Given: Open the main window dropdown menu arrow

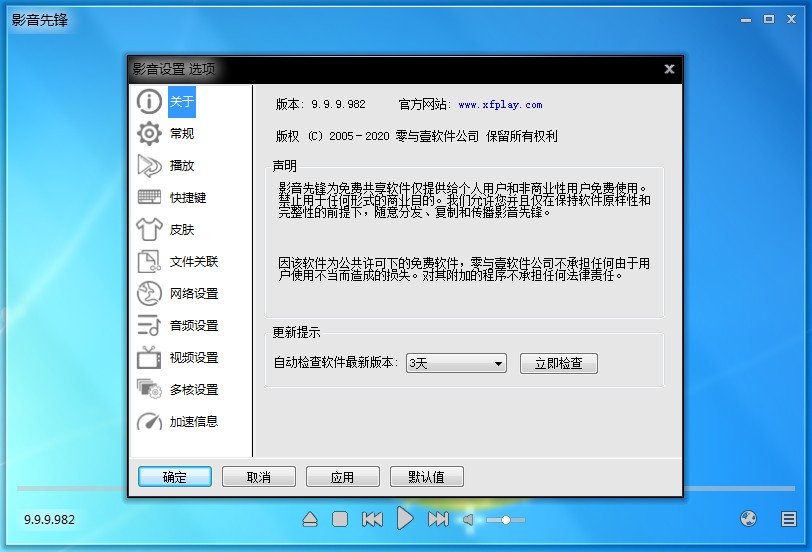Looking at the screenshot, I should coord(745,19).
